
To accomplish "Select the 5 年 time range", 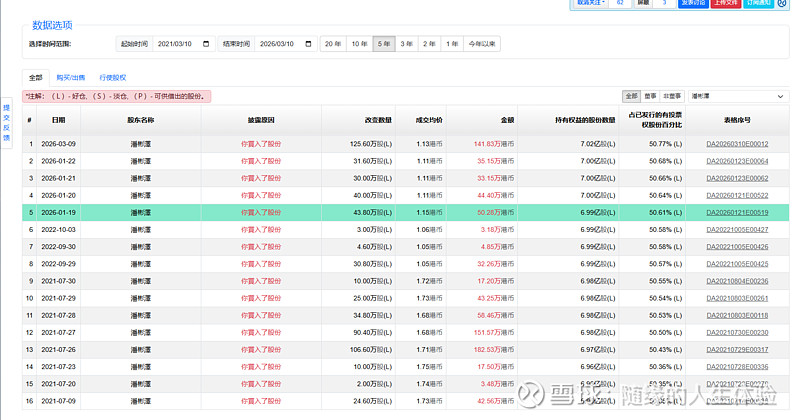I will pos(383,44).
